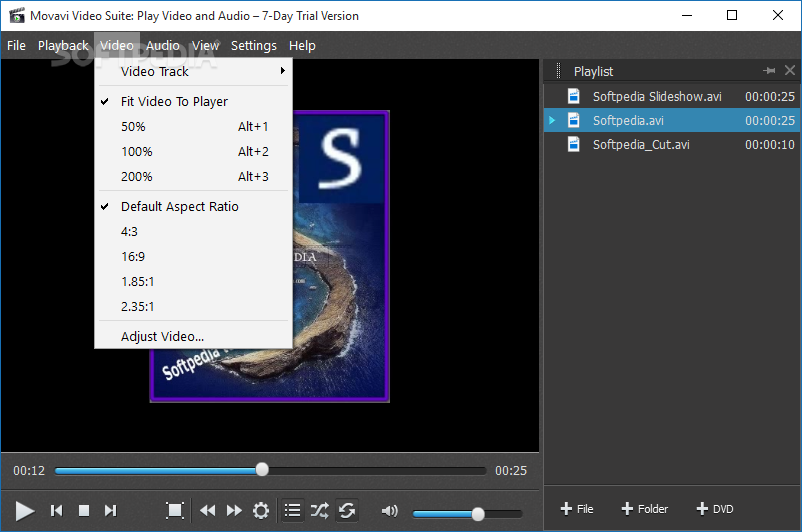Click the Playlist panel drag grip
802x532 pixels.
click(558, 71)
